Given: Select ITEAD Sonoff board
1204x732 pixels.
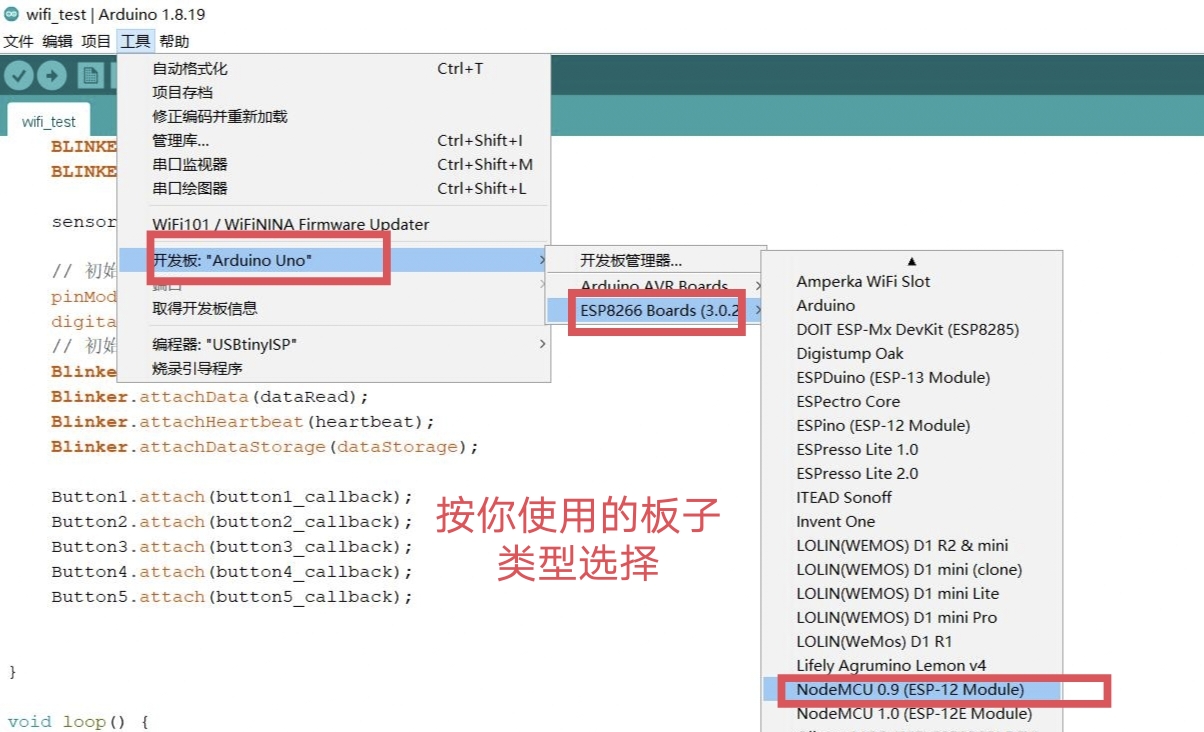Looking at the screenshot, I should 911,497.
